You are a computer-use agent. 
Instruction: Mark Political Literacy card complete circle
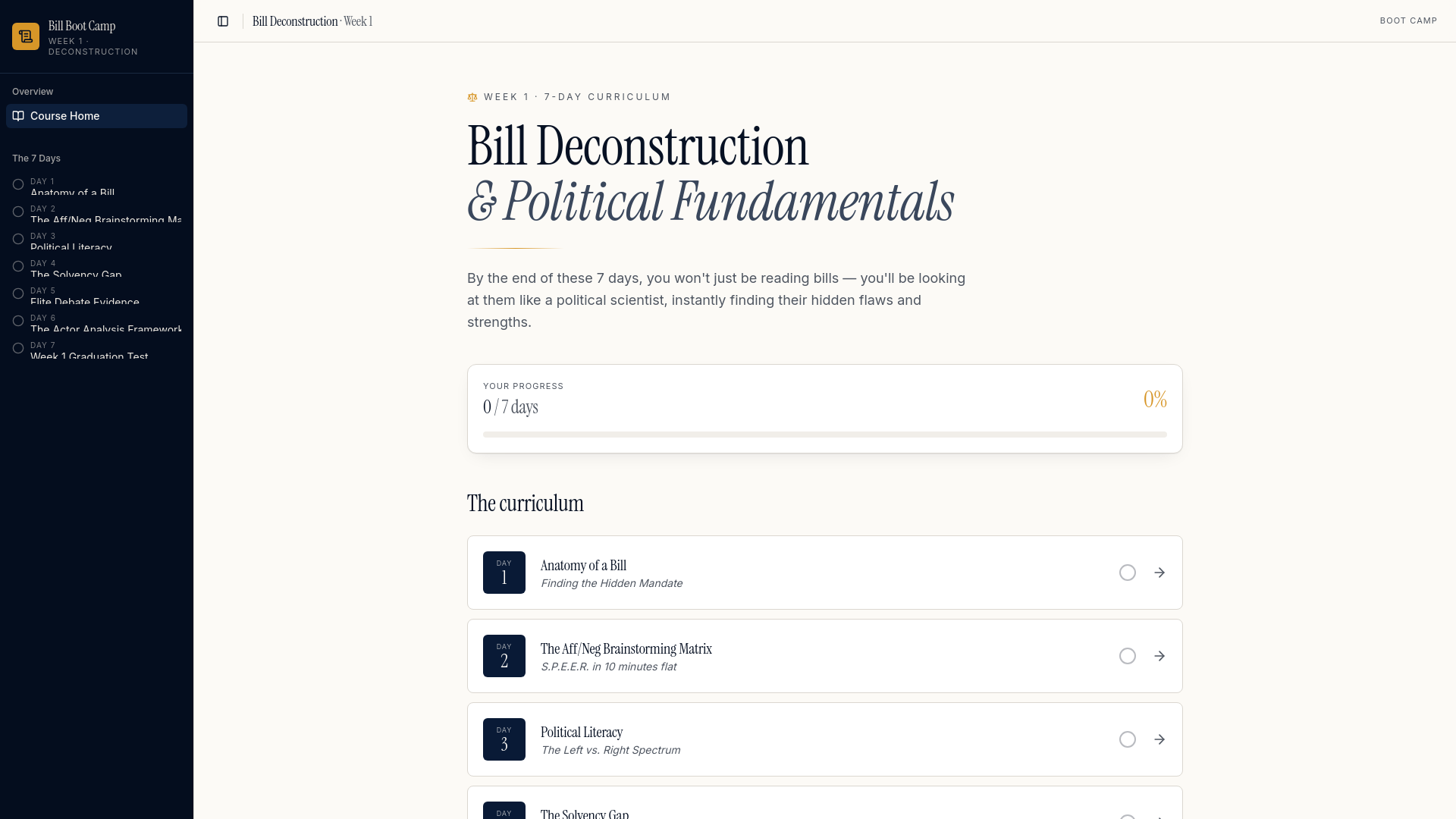[x=1128, y=739]
